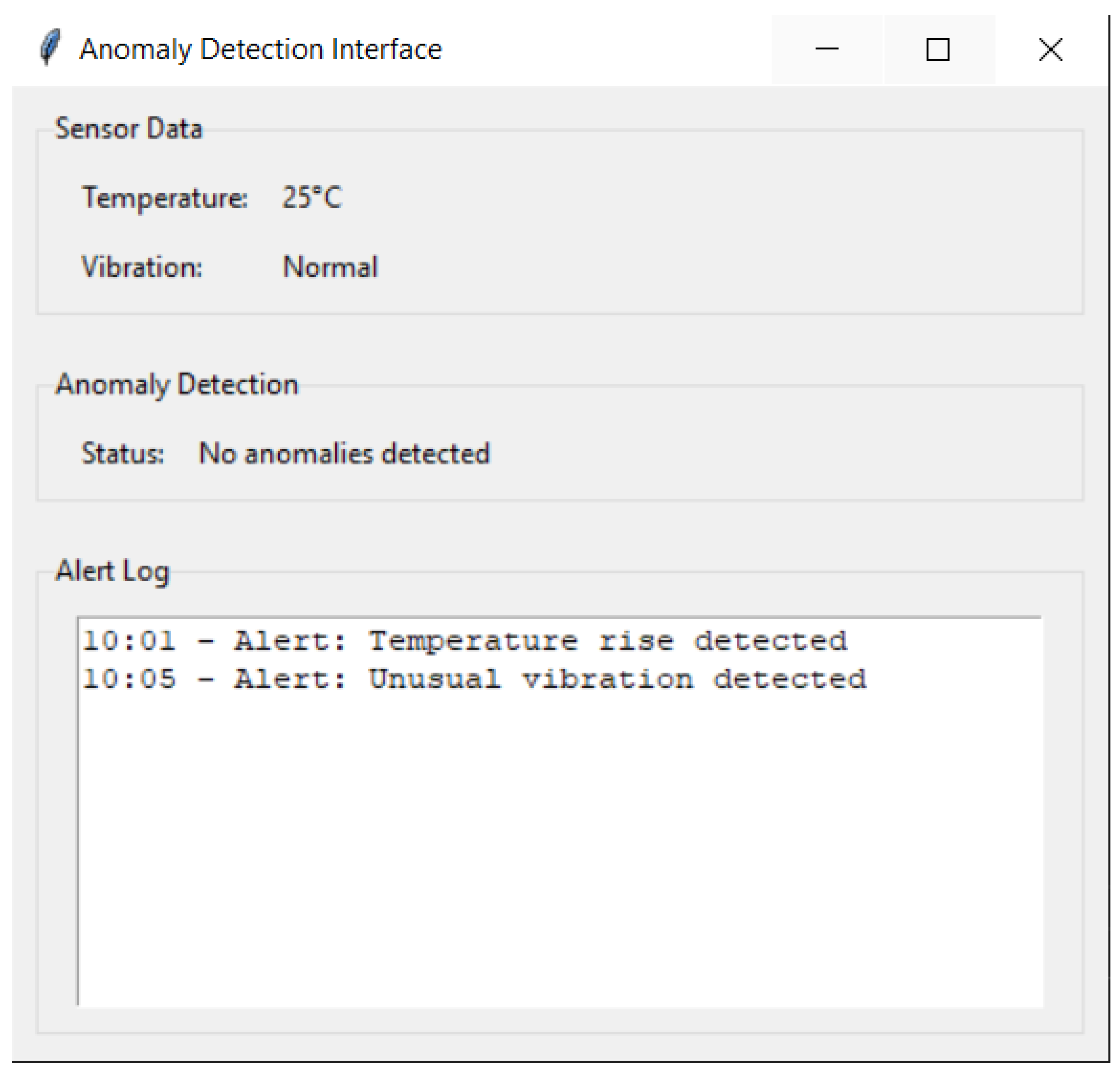Click inside the empty alert log area
Viewport: 1120px width, 1070px height.
pyautogui.click(x=571, y=856)
